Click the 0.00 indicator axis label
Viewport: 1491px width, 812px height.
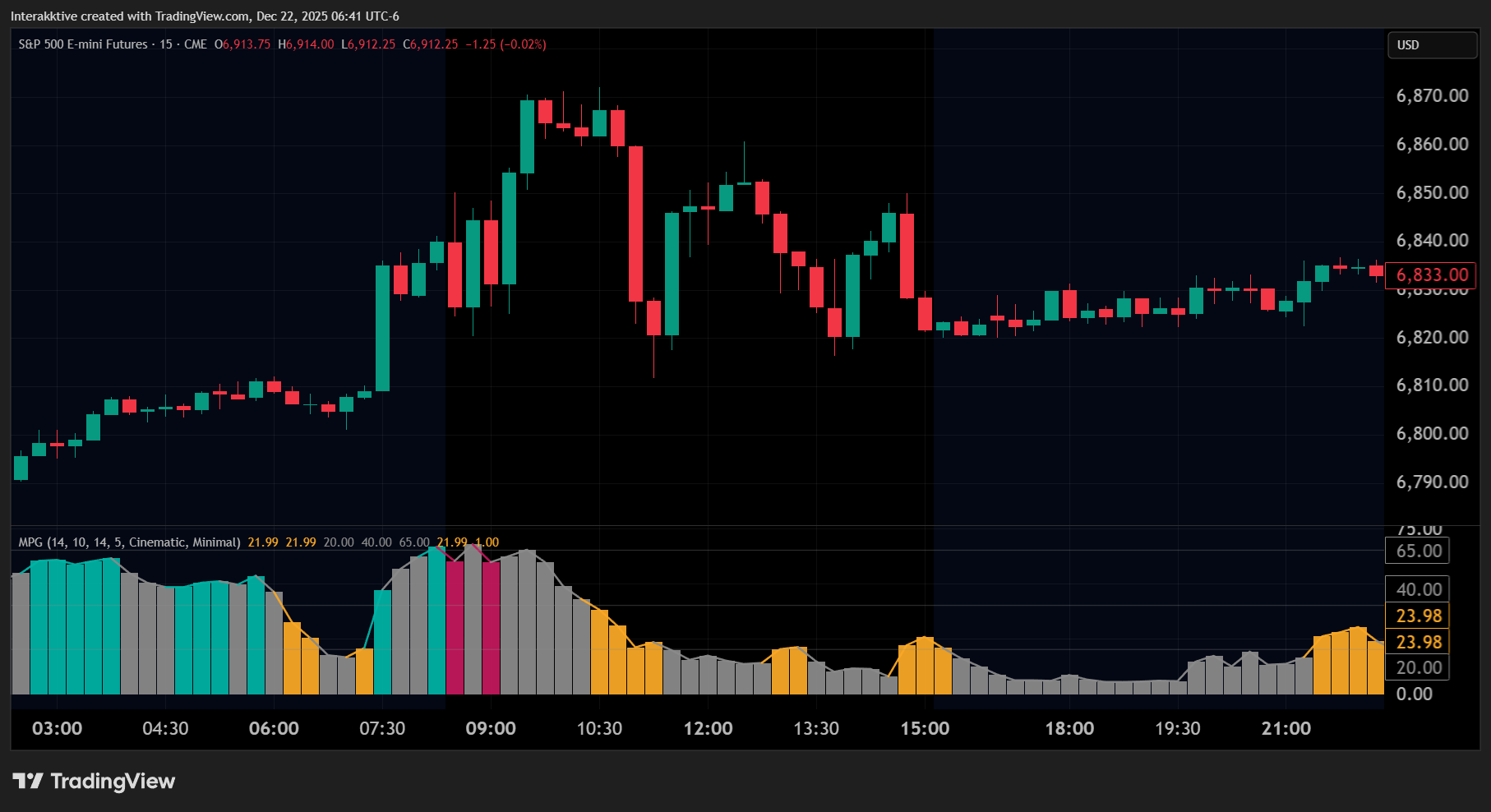pos(1414,694)
